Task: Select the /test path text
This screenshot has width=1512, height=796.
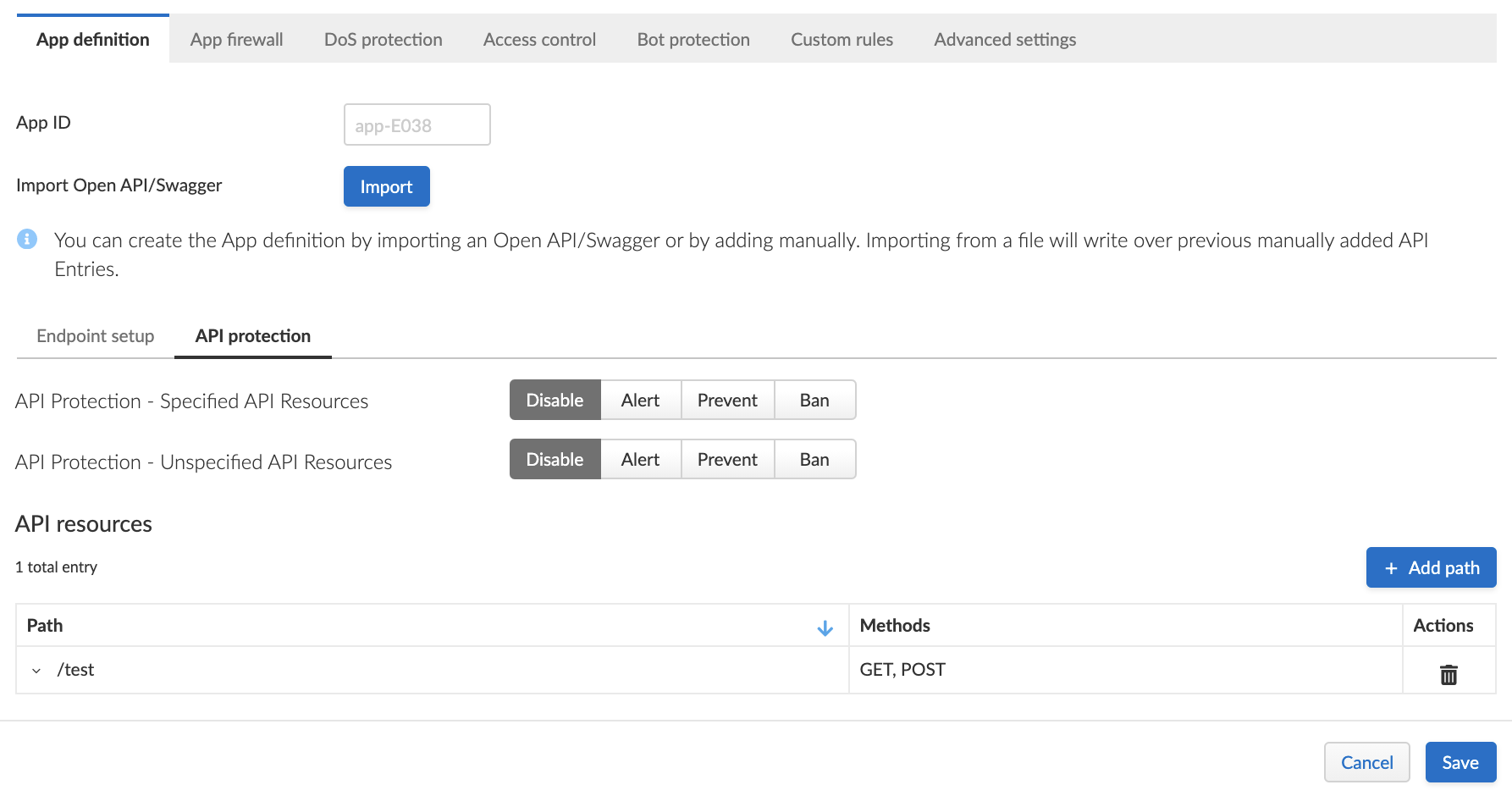Action: pyautogui.click(x=75, y=670)
